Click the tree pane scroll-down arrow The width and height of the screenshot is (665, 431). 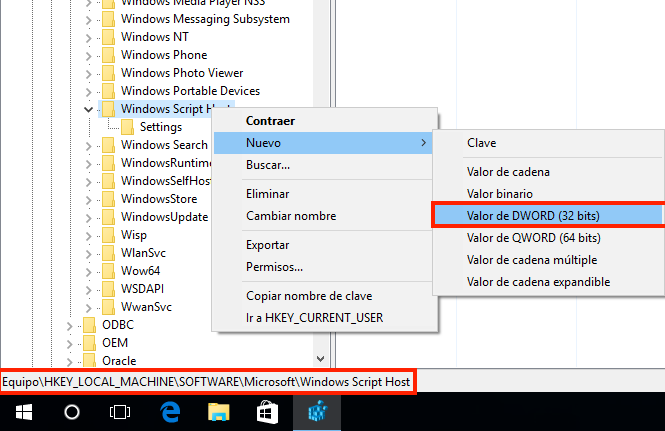[x=321, y=359]
